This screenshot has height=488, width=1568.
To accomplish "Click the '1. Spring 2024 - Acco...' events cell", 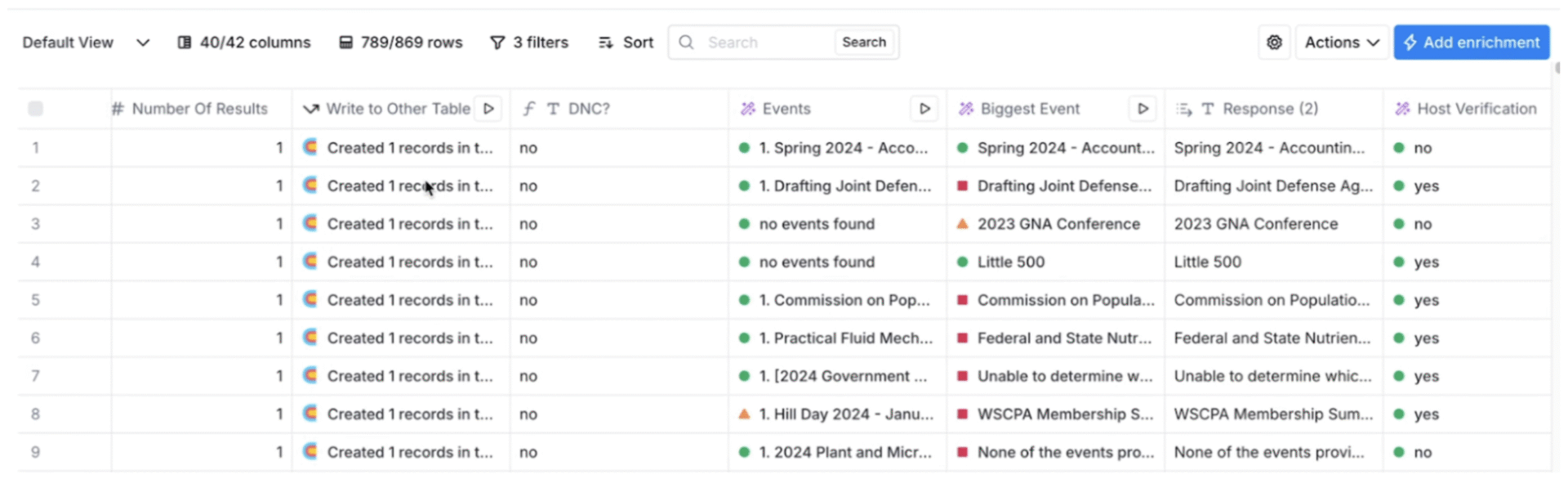I will 837,148.
